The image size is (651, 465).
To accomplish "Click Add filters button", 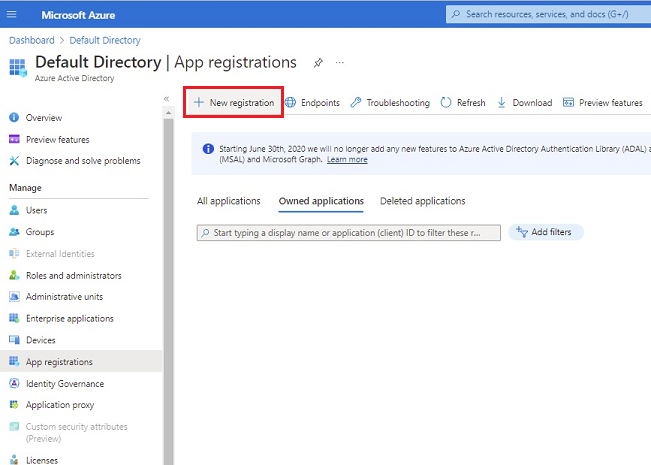I will click(546, 232).
